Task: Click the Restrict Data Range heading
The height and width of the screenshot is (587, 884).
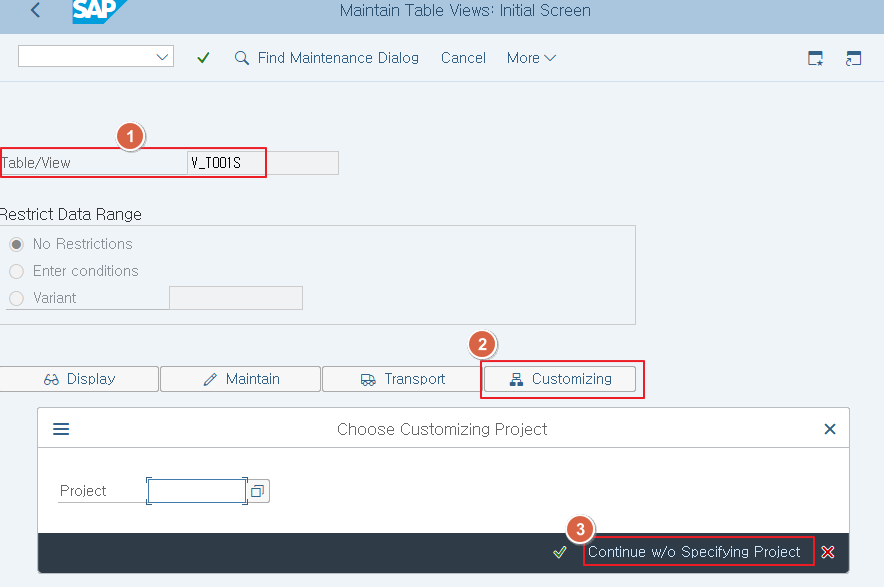Action: pos(70,215)
